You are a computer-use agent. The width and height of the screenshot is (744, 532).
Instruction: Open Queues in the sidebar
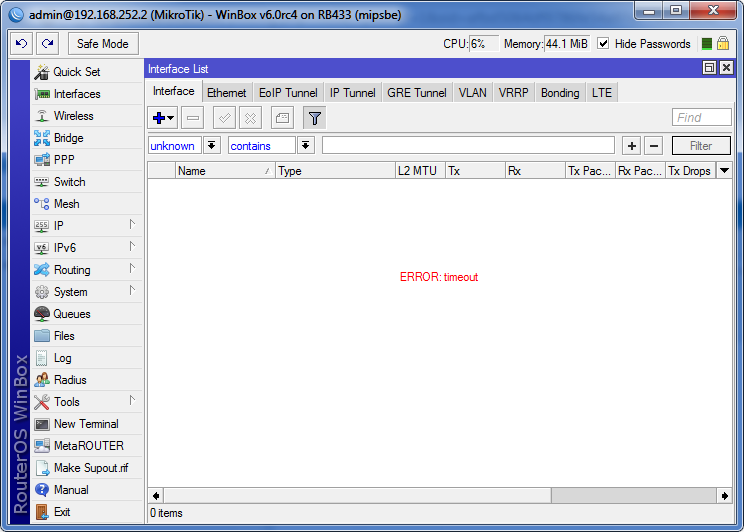point(87,314)
